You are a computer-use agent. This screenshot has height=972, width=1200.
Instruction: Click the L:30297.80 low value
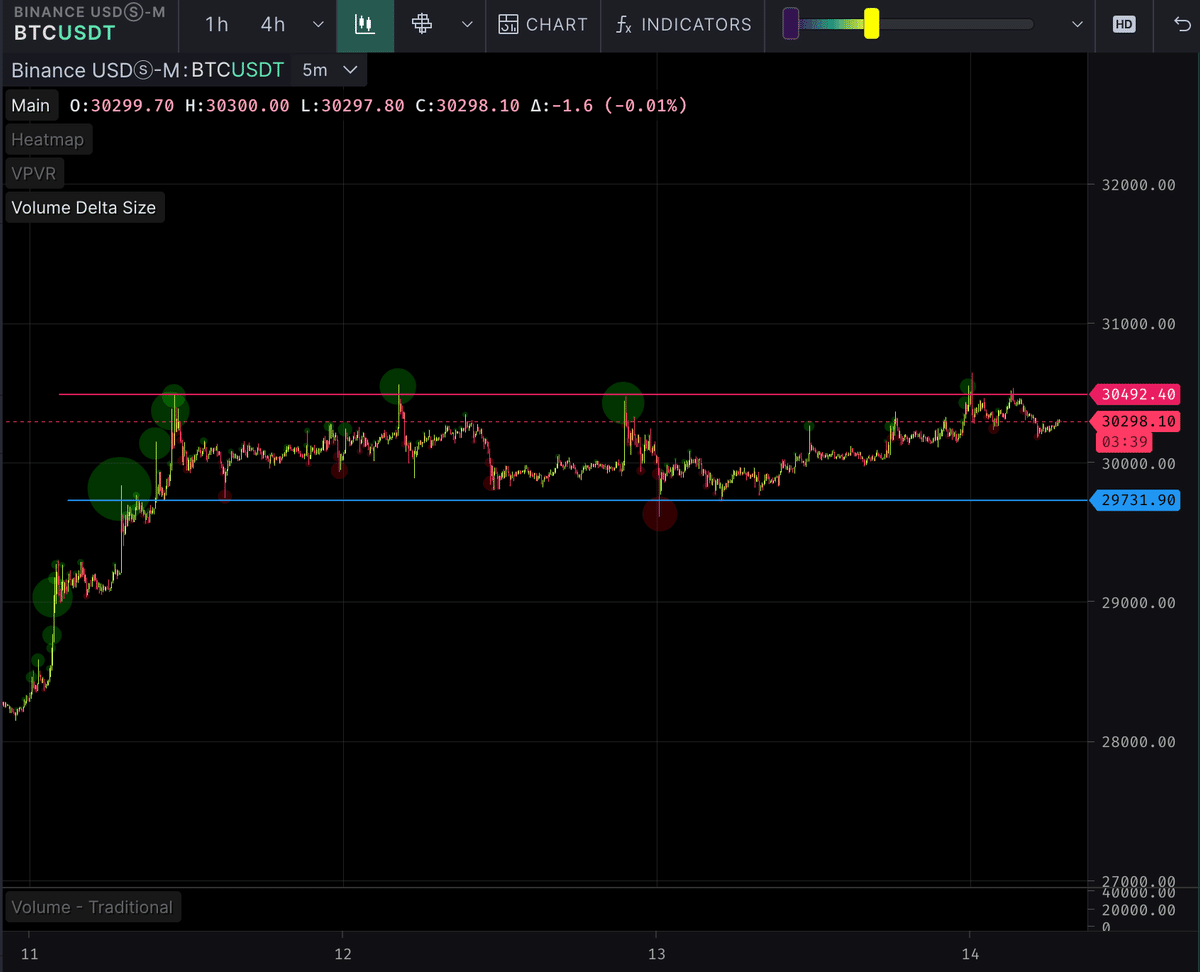pyautogui.click(x=353, y=105)
